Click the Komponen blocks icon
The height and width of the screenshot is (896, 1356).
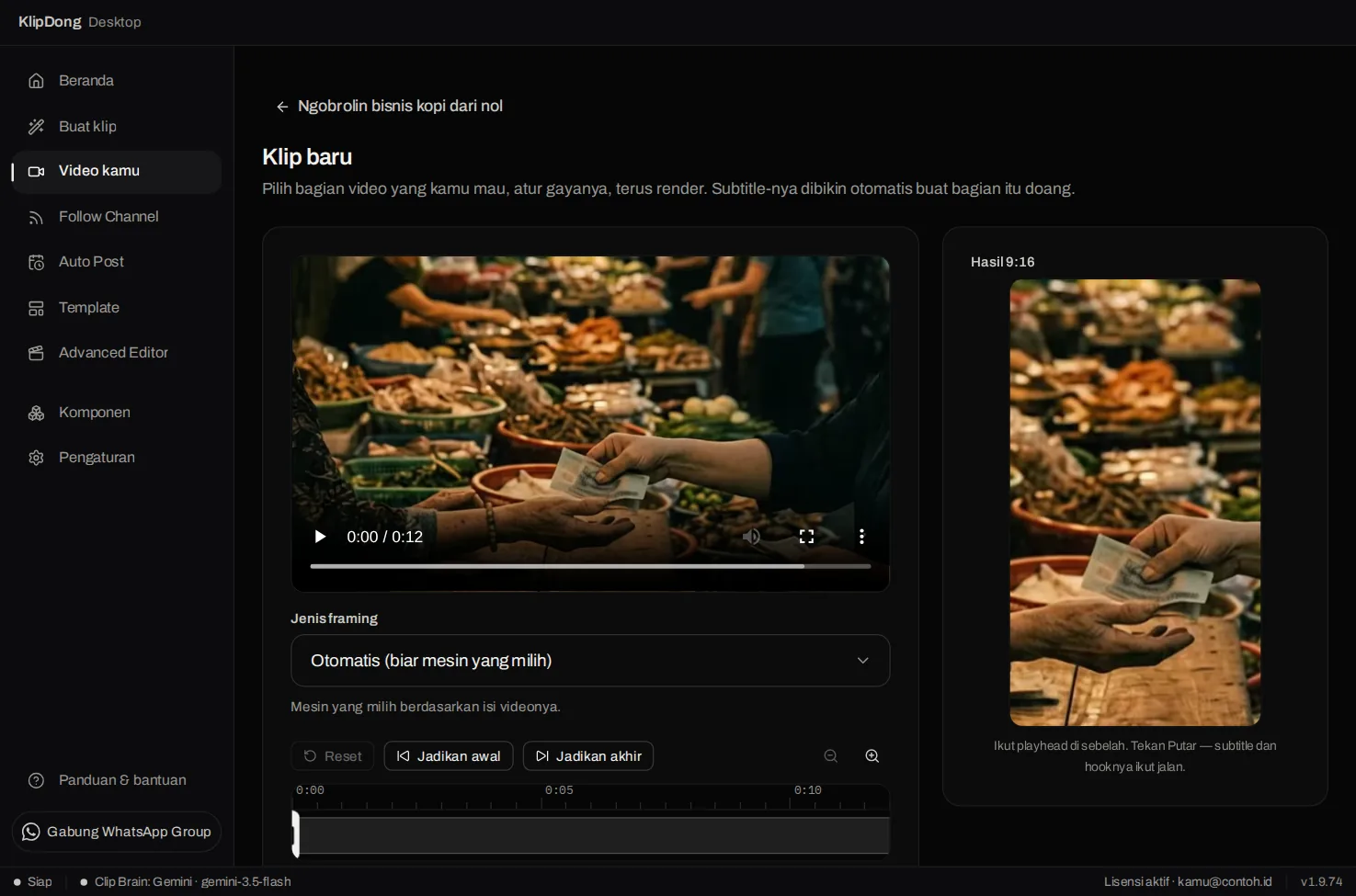tap(36, 413)
